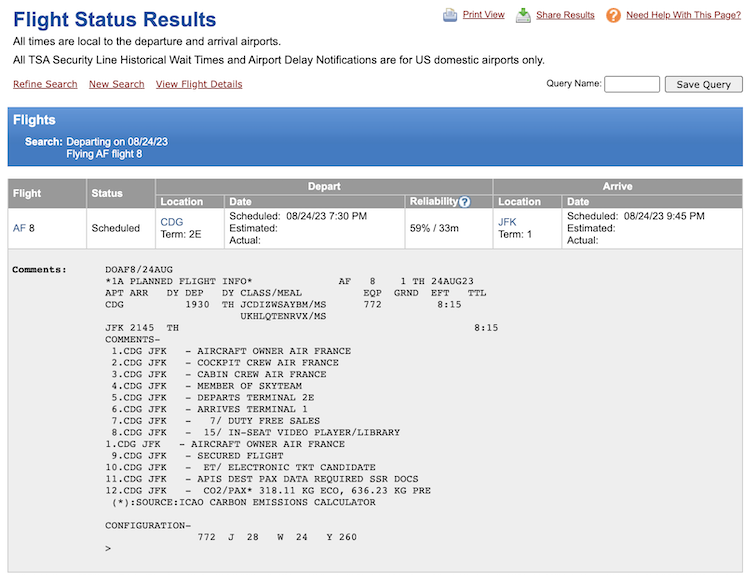
Task: Click the Flights results panel title
Action: click(x=34, y=120)
